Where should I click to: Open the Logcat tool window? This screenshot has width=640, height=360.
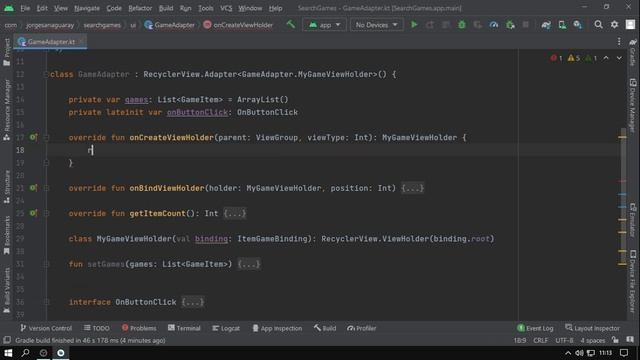pos(226,328)
